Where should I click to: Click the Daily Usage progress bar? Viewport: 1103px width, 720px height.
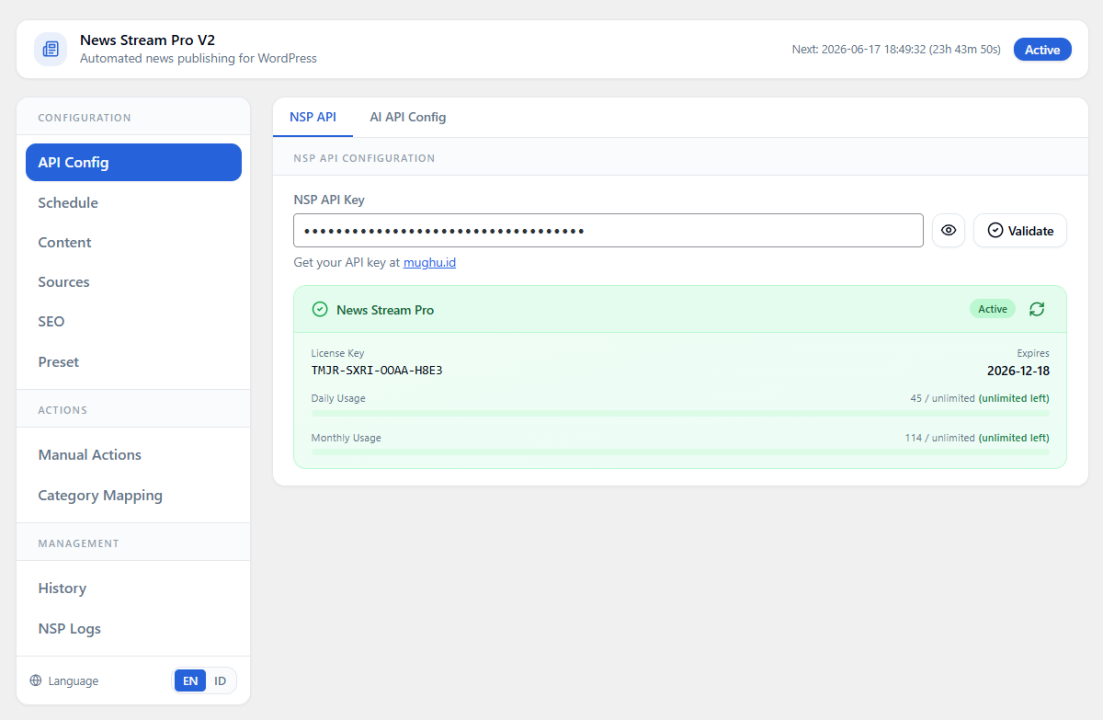pyautogui.click(x=680, y=413)
